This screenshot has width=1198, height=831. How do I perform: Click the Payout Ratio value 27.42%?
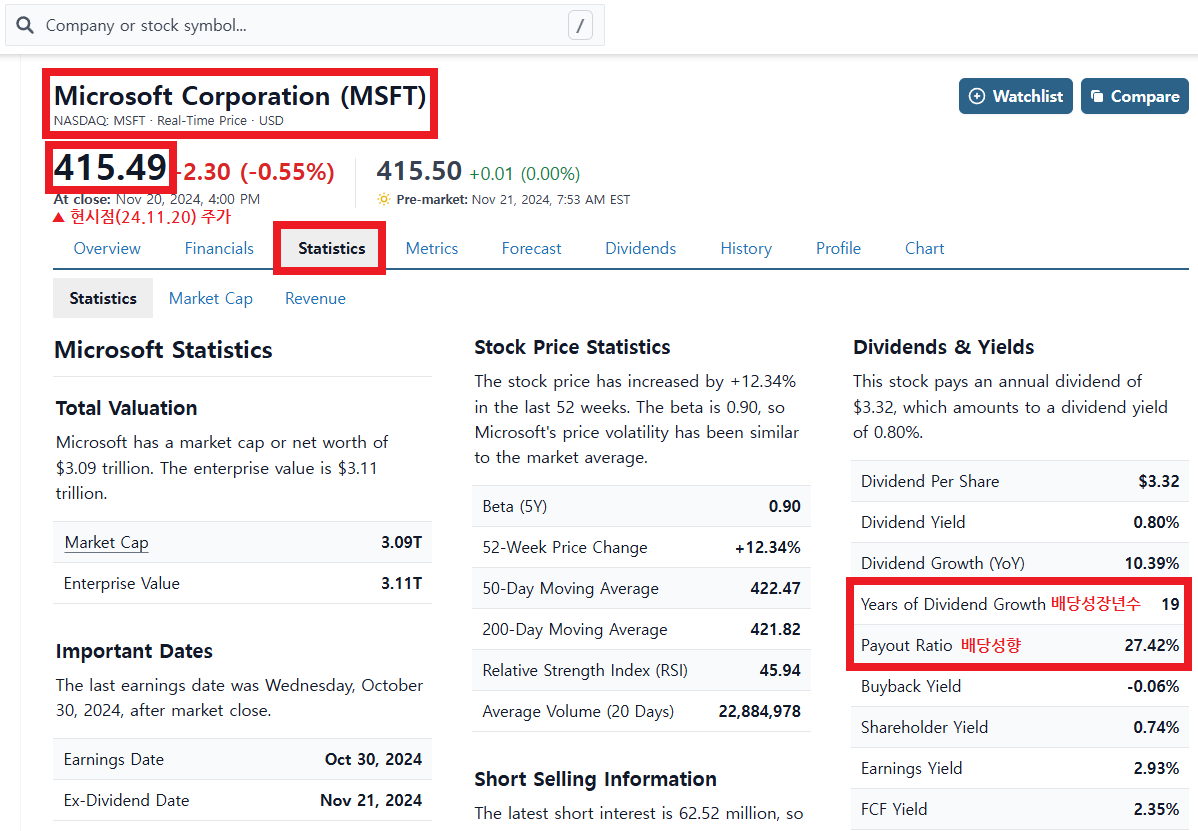[x=1152, y=645]
